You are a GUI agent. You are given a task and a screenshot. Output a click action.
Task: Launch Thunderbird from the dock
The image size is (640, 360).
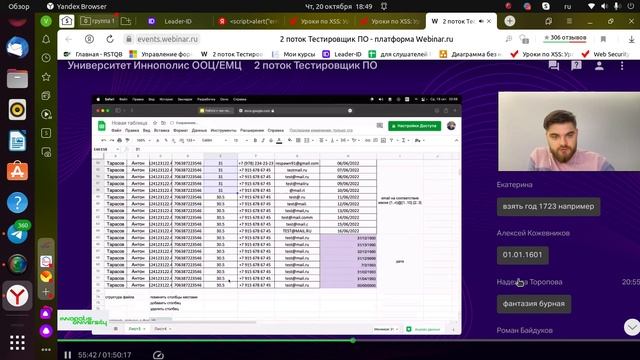coord(18,47)
